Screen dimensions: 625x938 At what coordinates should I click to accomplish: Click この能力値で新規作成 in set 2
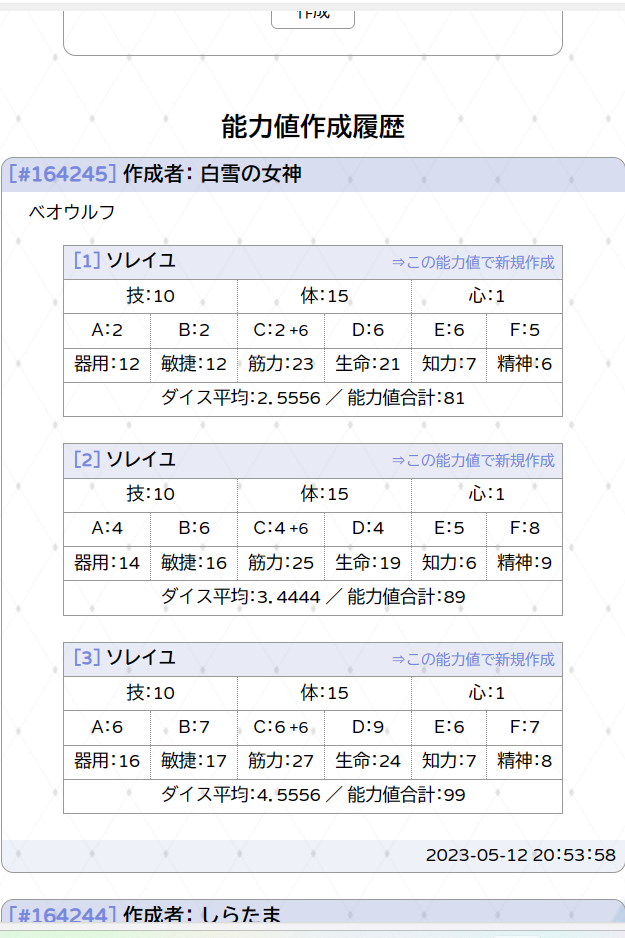click(473, 461)
